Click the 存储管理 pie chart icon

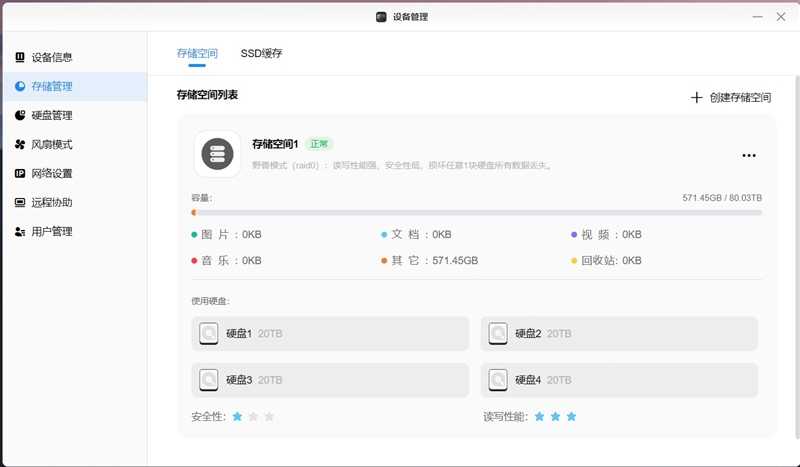(x=20, y=86)
